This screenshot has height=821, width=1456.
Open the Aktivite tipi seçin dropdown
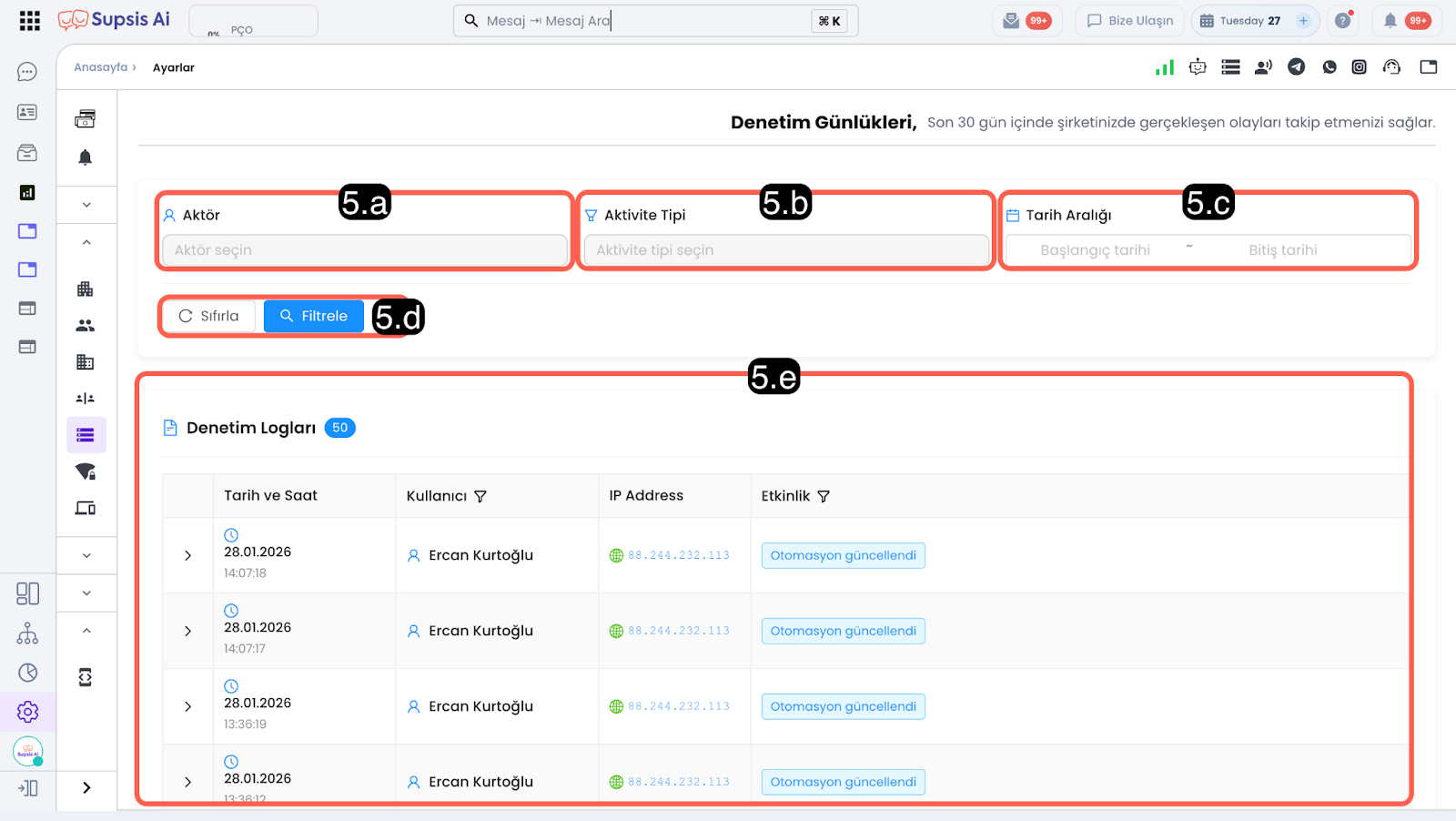click(785, 250)
